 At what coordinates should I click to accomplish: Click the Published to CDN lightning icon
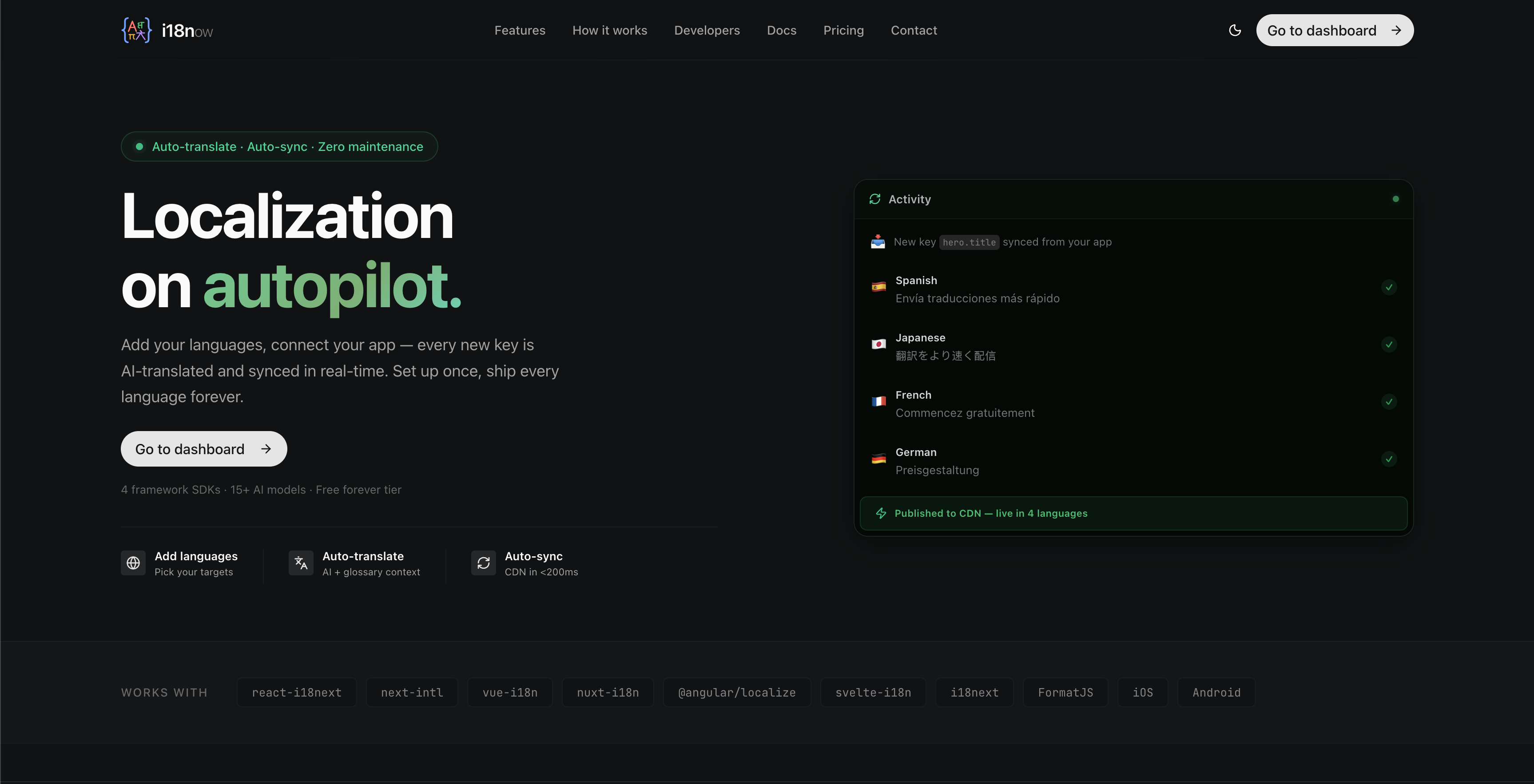coord(881,513)
